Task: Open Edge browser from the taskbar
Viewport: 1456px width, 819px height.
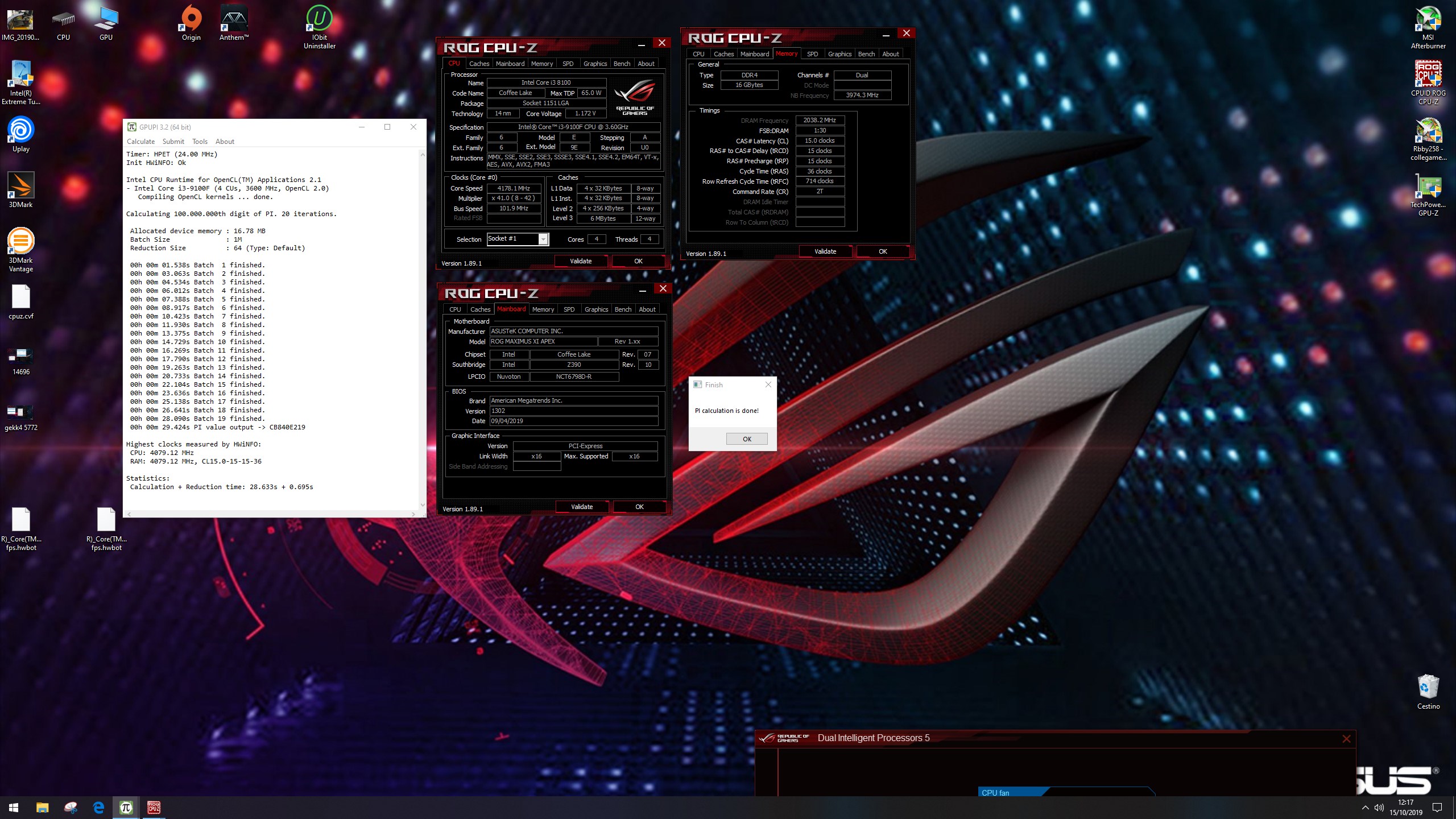Action: (98, 808)
